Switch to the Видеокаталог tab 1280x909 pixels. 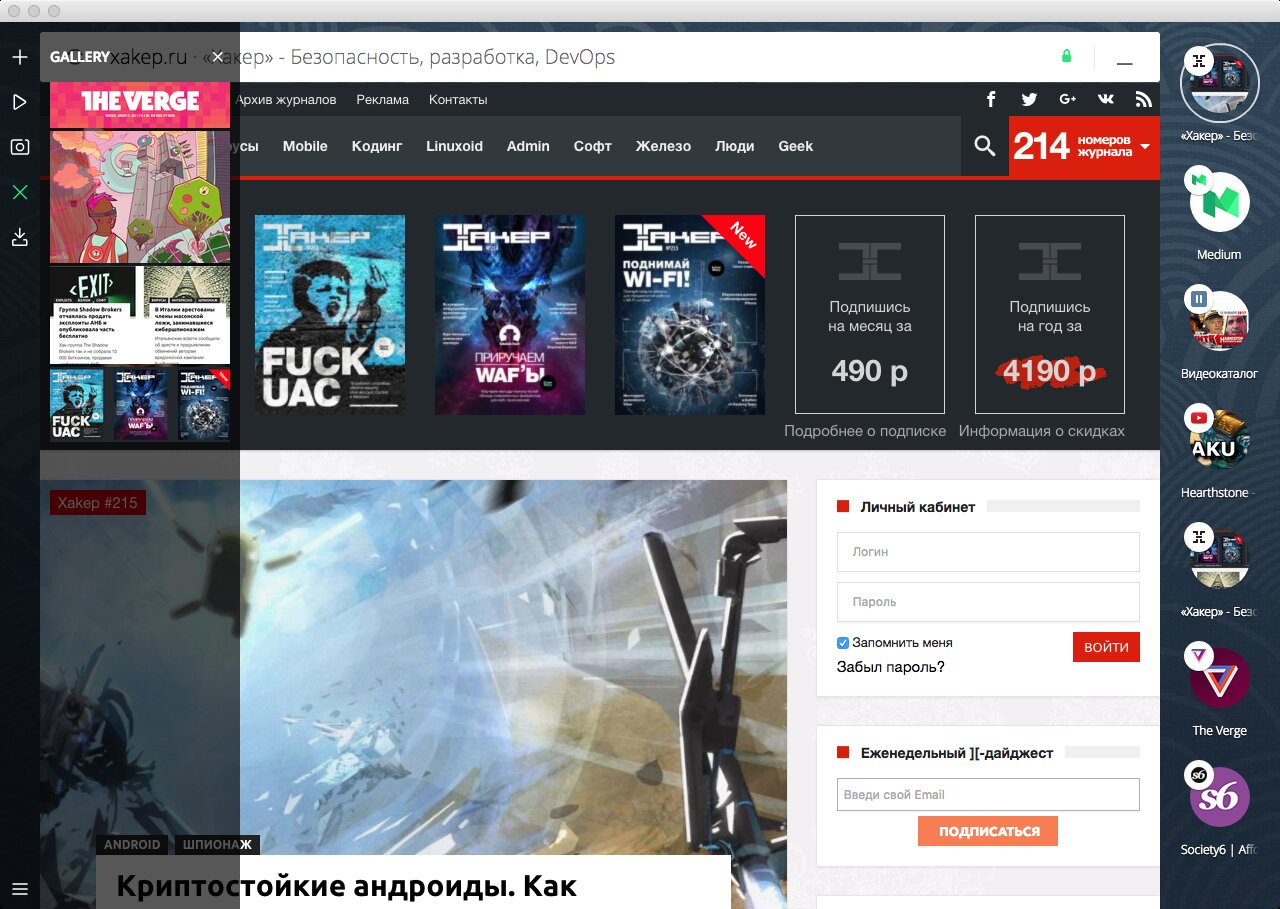(1219, 322)
